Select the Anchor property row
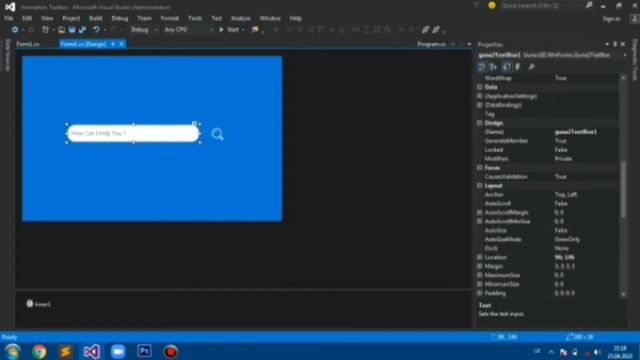640x360 pixels. point(548,195)
